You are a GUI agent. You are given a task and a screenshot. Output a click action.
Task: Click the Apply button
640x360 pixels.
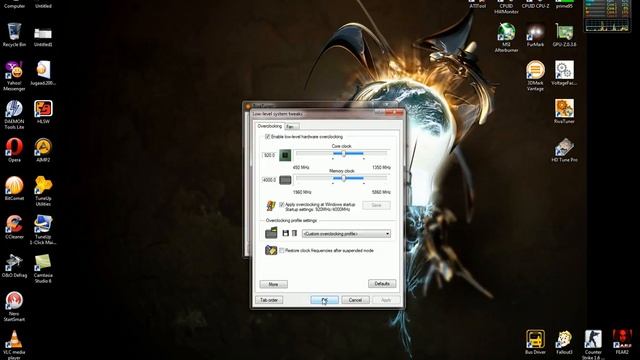coord(386,300)
